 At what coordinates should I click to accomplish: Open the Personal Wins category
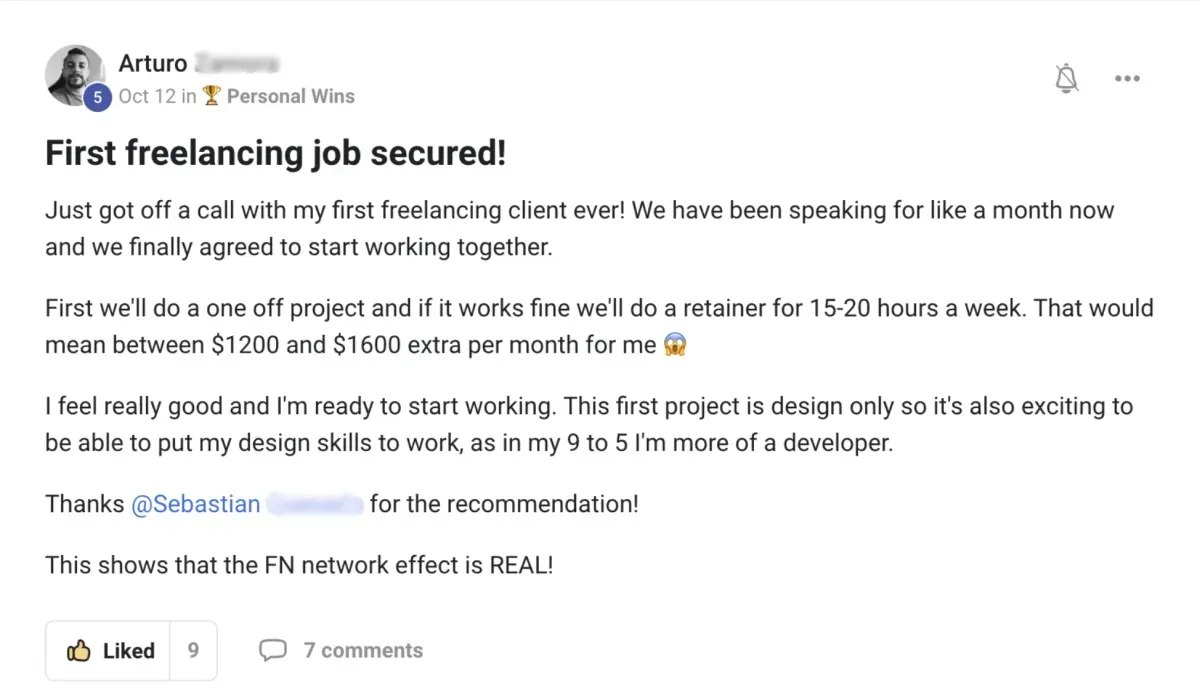point(290,96)
